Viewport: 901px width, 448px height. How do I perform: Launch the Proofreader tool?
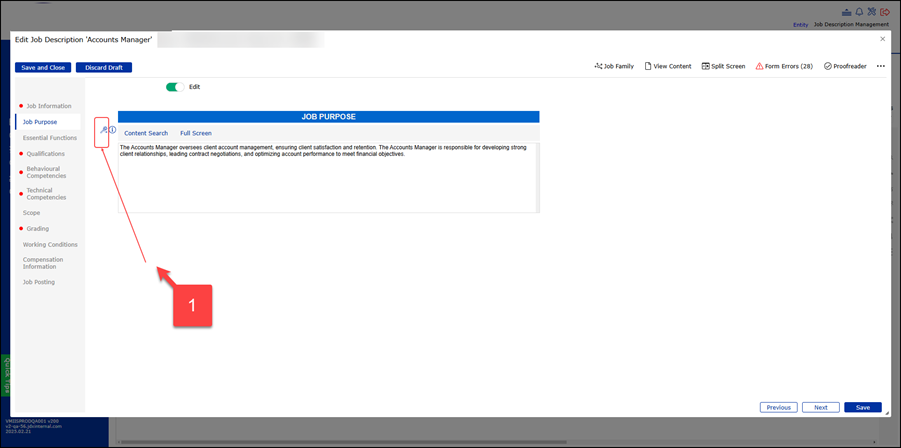tap(845, 67)
